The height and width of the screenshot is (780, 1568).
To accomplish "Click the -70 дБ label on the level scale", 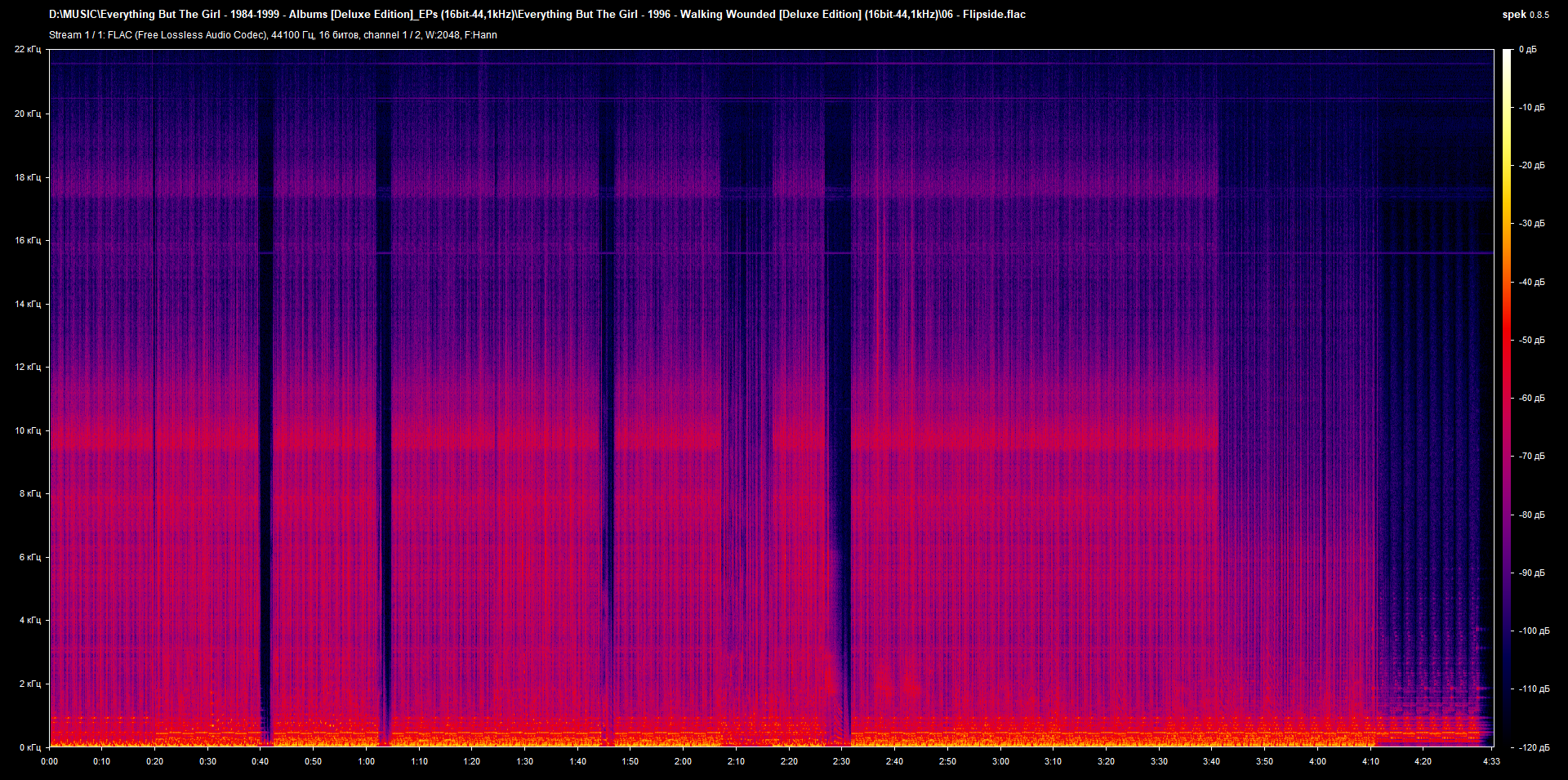I will point(1531,456).
